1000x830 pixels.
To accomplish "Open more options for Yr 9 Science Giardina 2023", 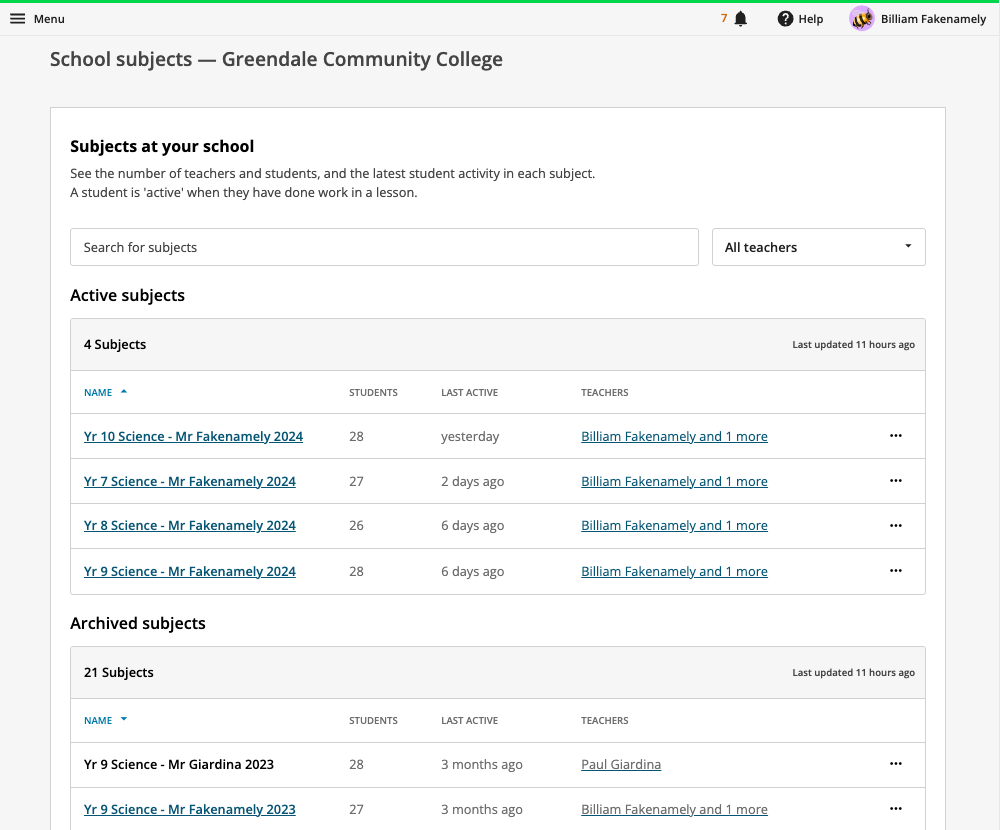I will pyautogui.click(x=895, y=764).
